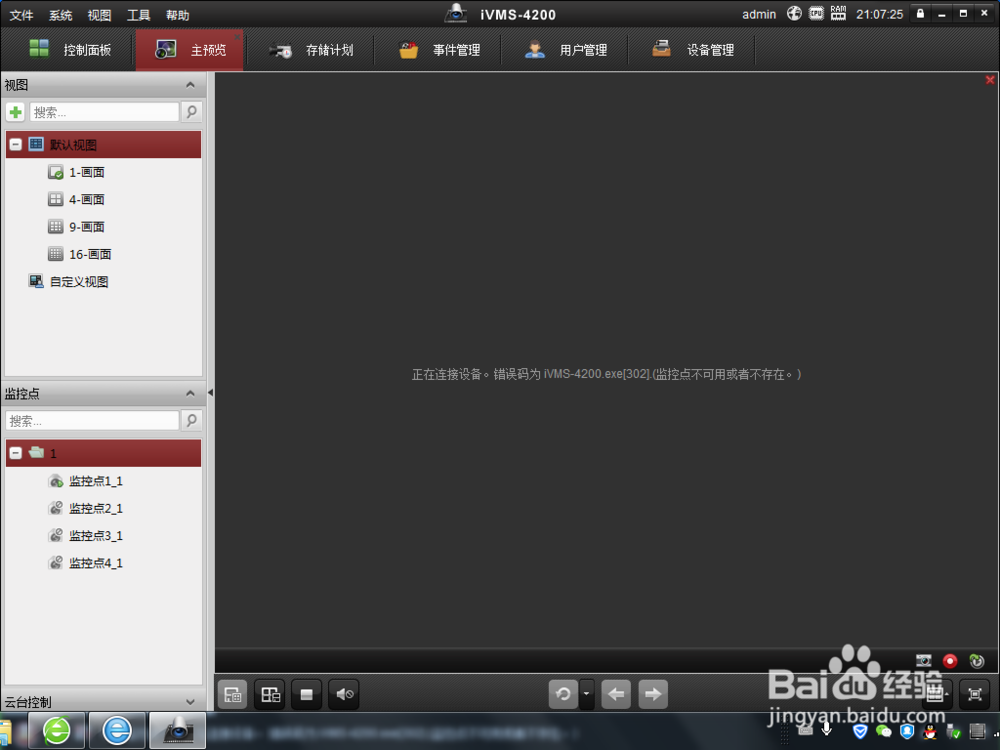This screenshot has height=750, width=1000.
Task: Switch to the 主预览 main view tab
Action: (x=190, y=50)
